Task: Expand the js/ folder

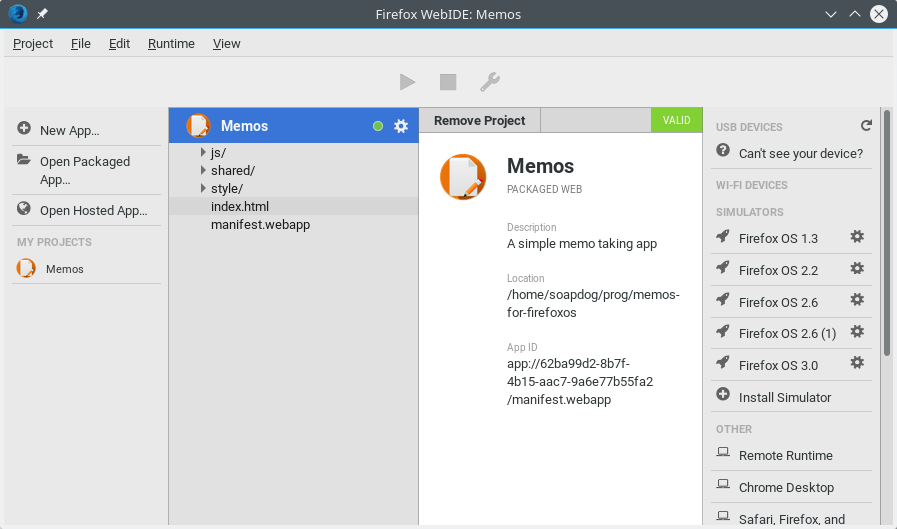Action: (x=203, y=152)
